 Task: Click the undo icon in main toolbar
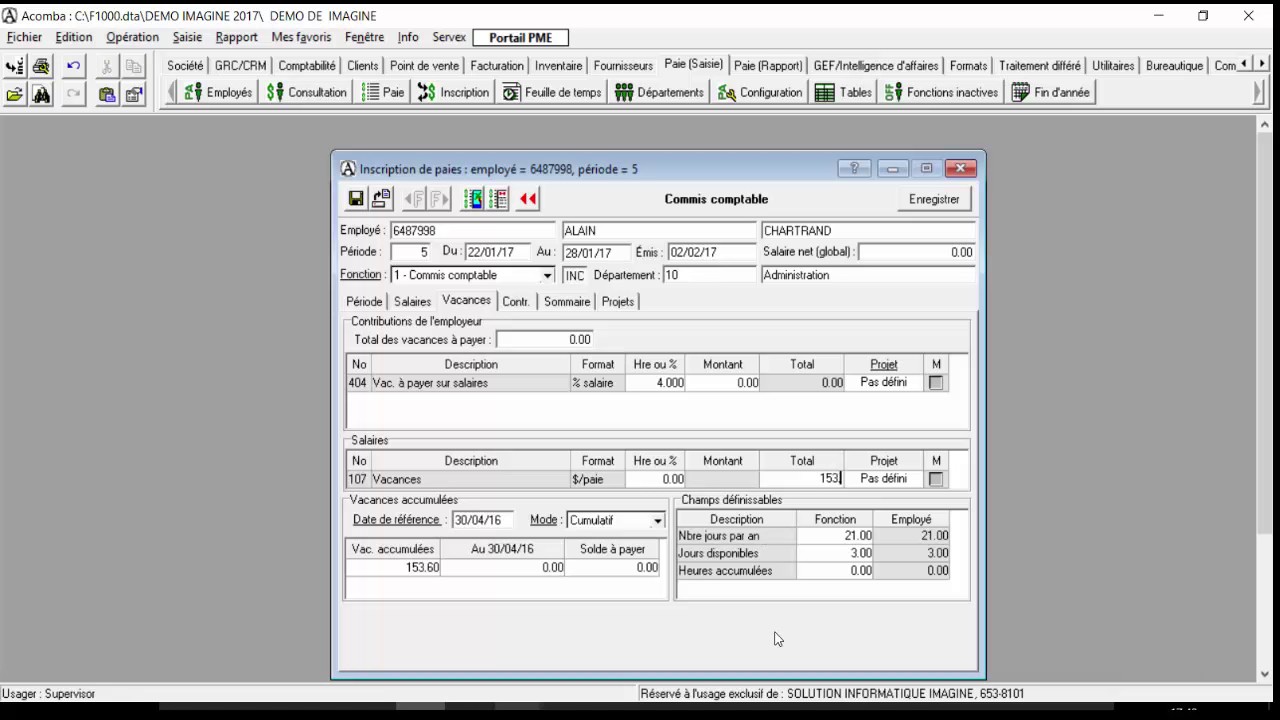[x=73, y=66]
